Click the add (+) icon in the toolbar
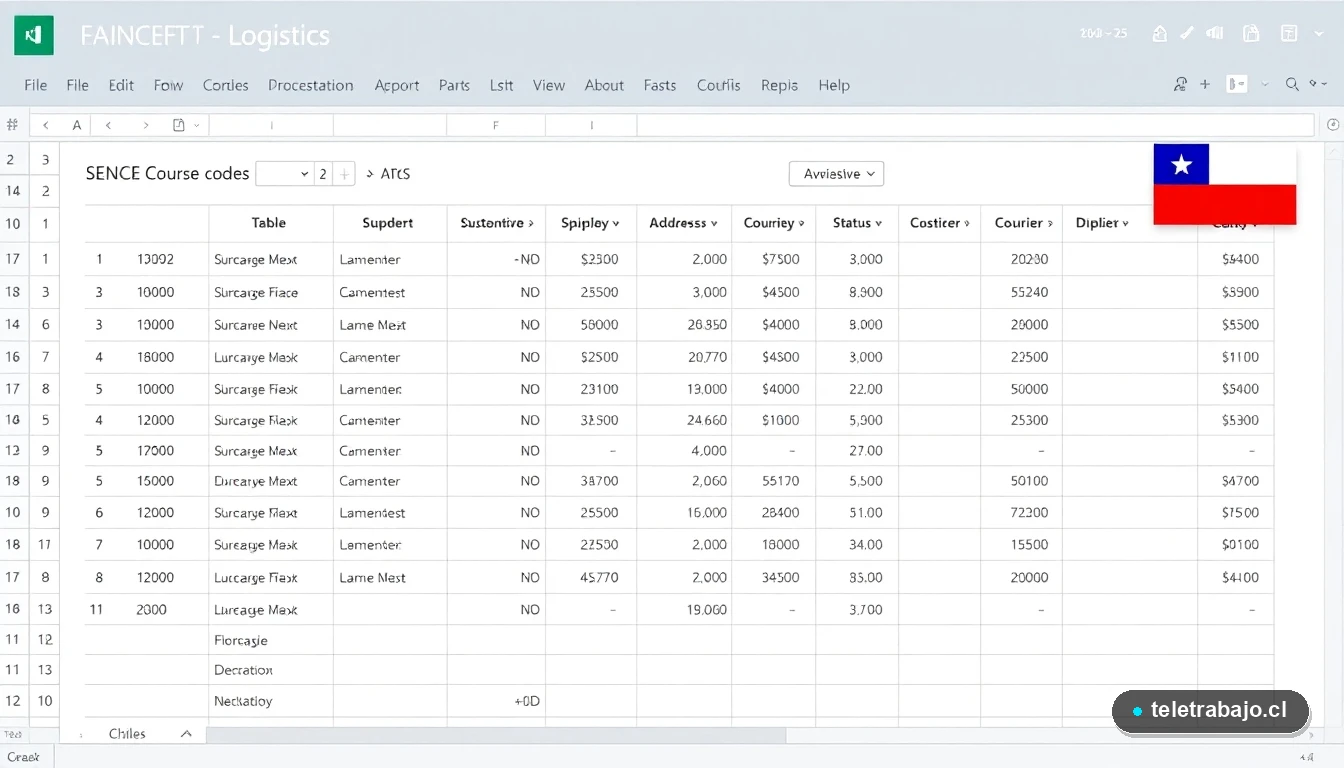The height and width of the screenshot is (768, 1344). pos(1204,84)
